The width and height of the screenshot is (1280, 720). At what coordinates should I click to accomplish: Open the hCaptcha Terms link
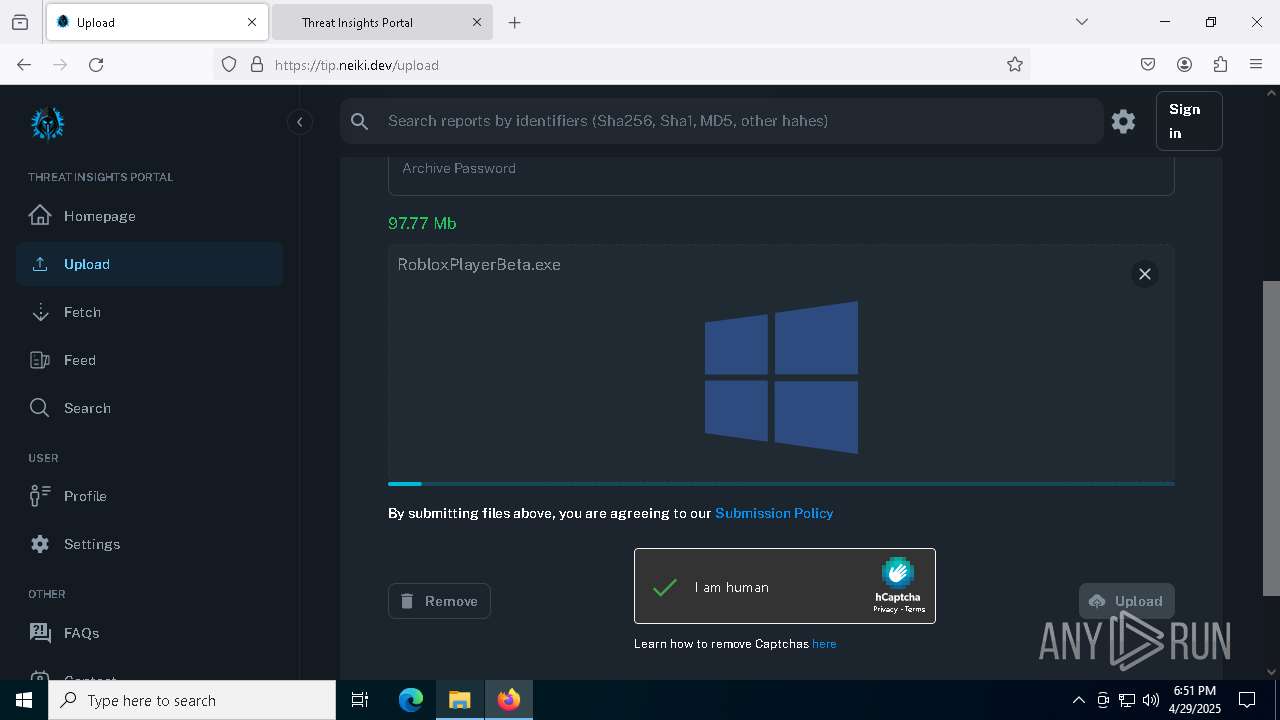click(x=915, y=609)
